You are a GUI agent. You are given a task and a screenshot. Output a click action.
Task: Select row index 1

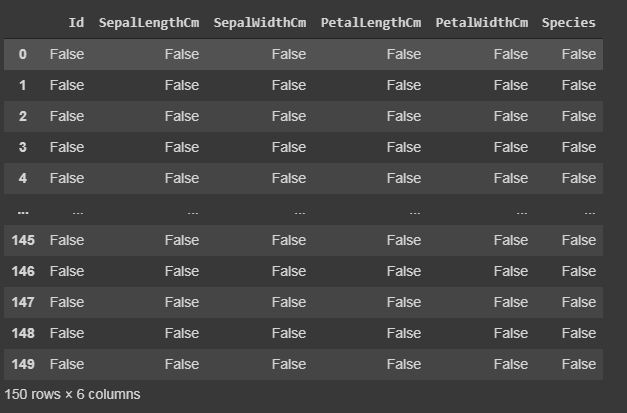pos(23,85)
